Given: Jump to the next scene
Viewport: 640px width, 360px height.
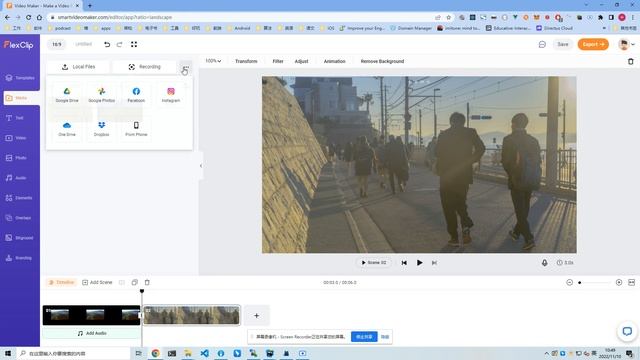Looking at the screenshot, I should pos(434,263).
